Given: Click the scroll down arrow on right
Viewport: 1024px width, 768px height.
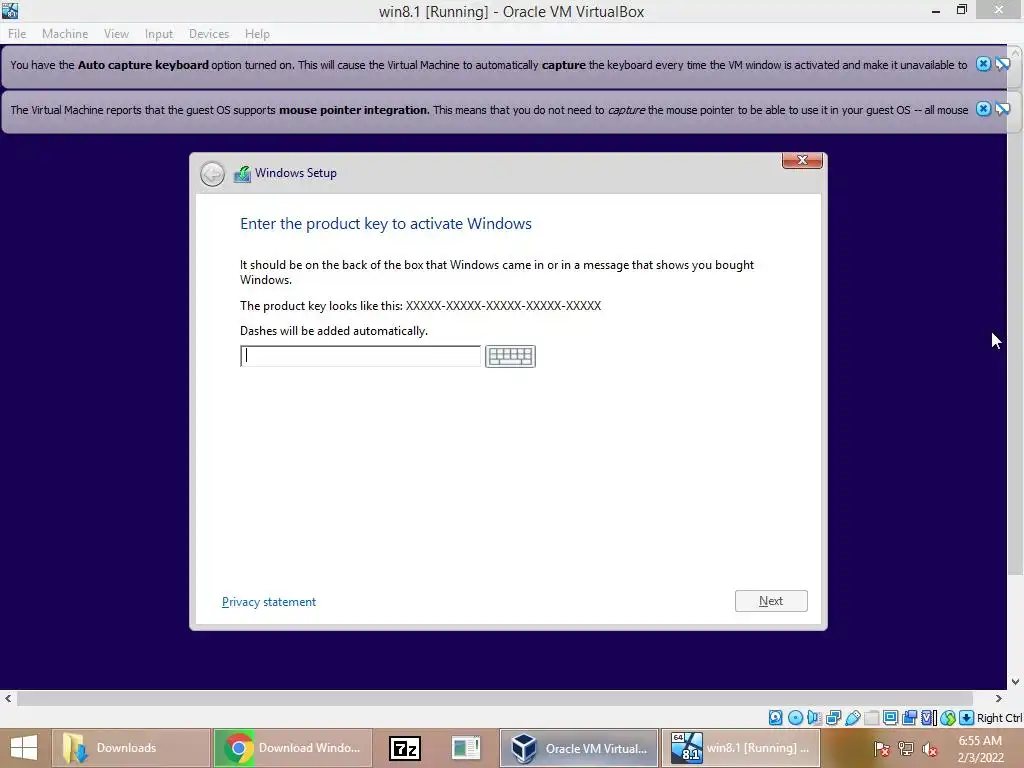Looking at the screenshot, I should pyautogui.click(x=1015, y=682).
